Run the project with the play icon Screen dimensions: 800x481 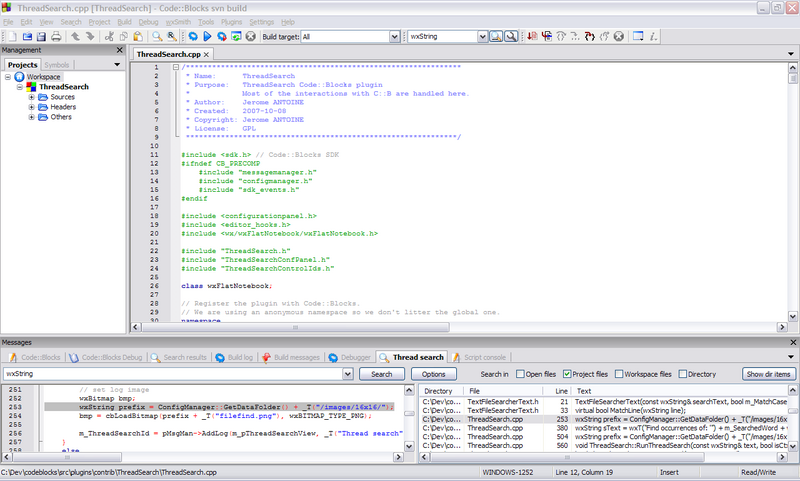point(207,36)
